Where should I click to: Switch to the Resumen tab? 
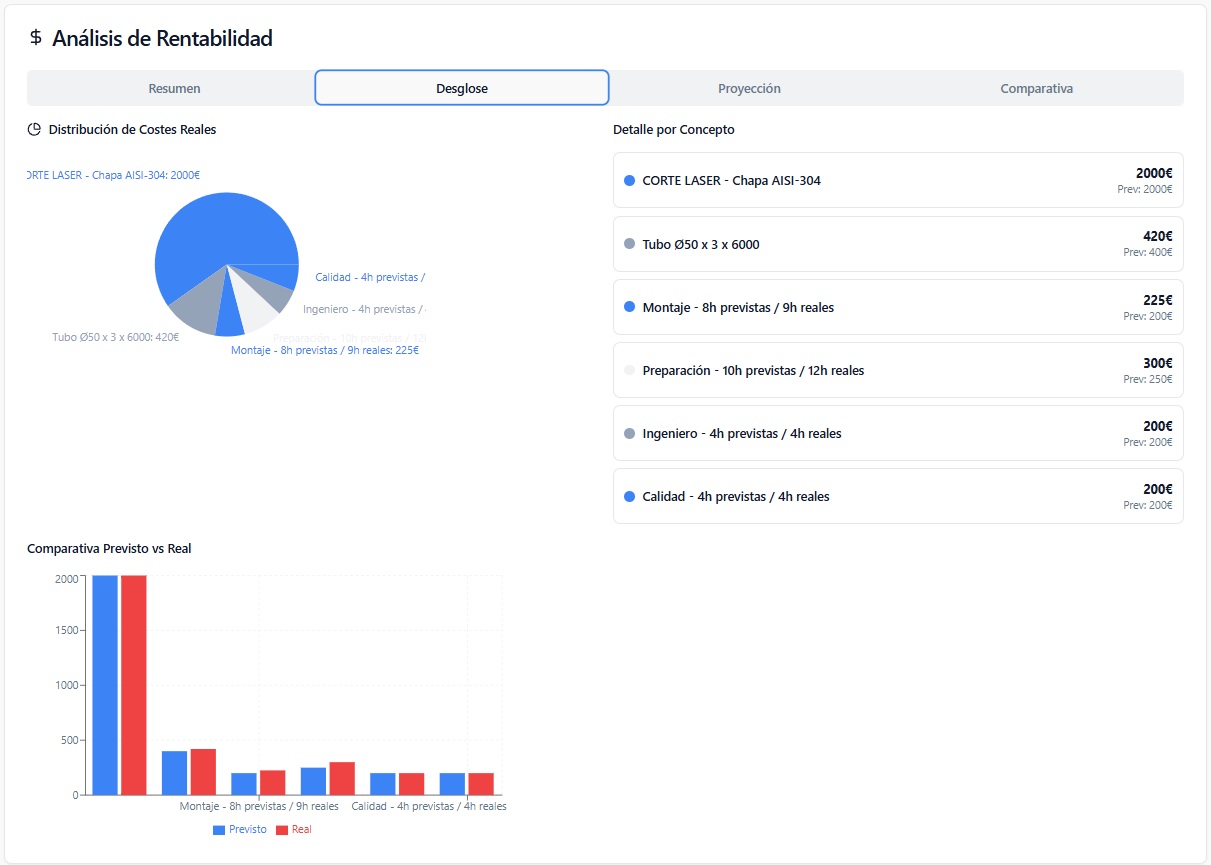point(174,88)
